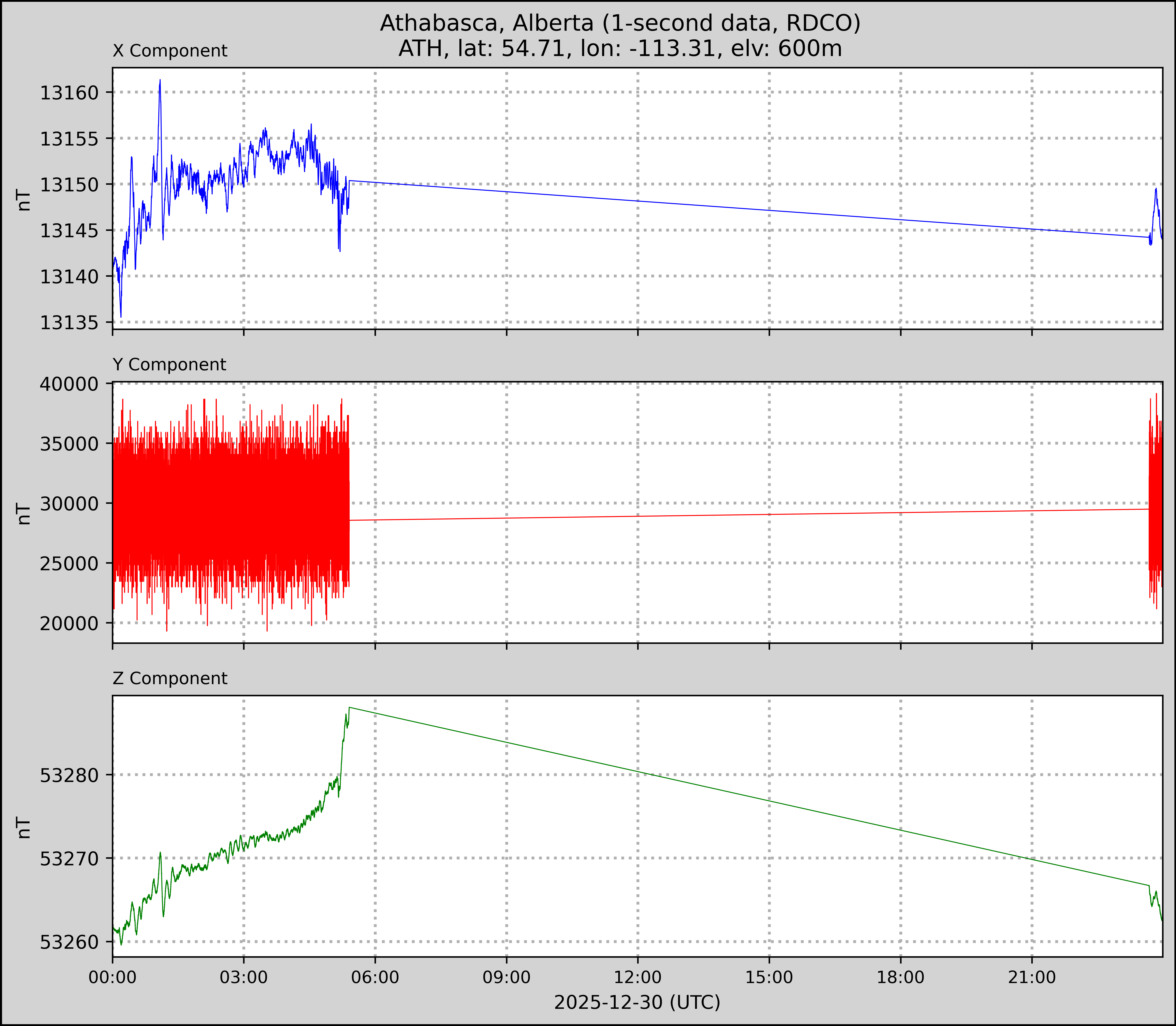Click the green Z component peak near 05:30
1176x1026 pixels.
348,709
